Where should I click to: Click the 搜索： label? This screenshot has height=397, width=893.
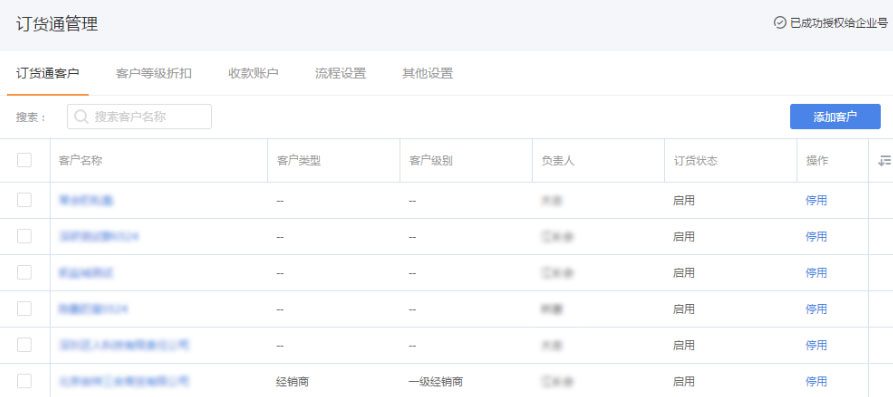[31, 117]
